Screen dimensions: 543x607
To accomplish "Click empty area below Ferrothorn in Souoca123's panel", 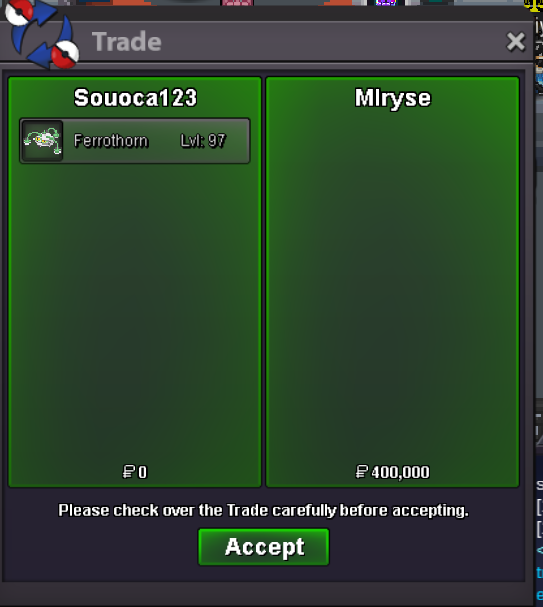I will (x=135, y=310).
